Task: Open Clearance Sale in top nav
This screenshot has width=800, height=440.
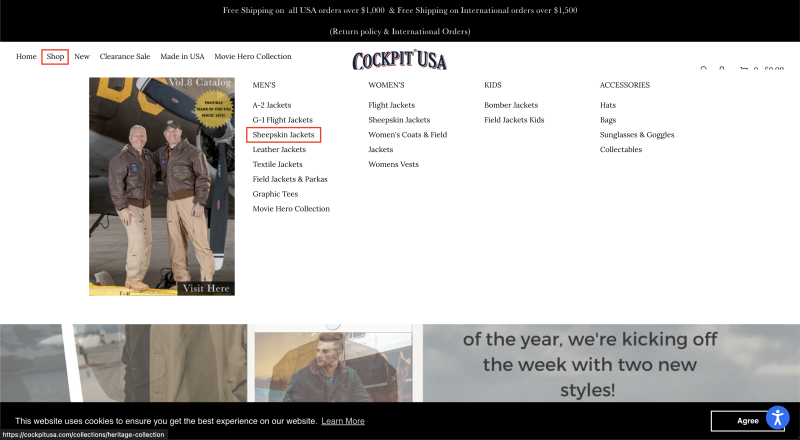Action: (x=124, y=56)
